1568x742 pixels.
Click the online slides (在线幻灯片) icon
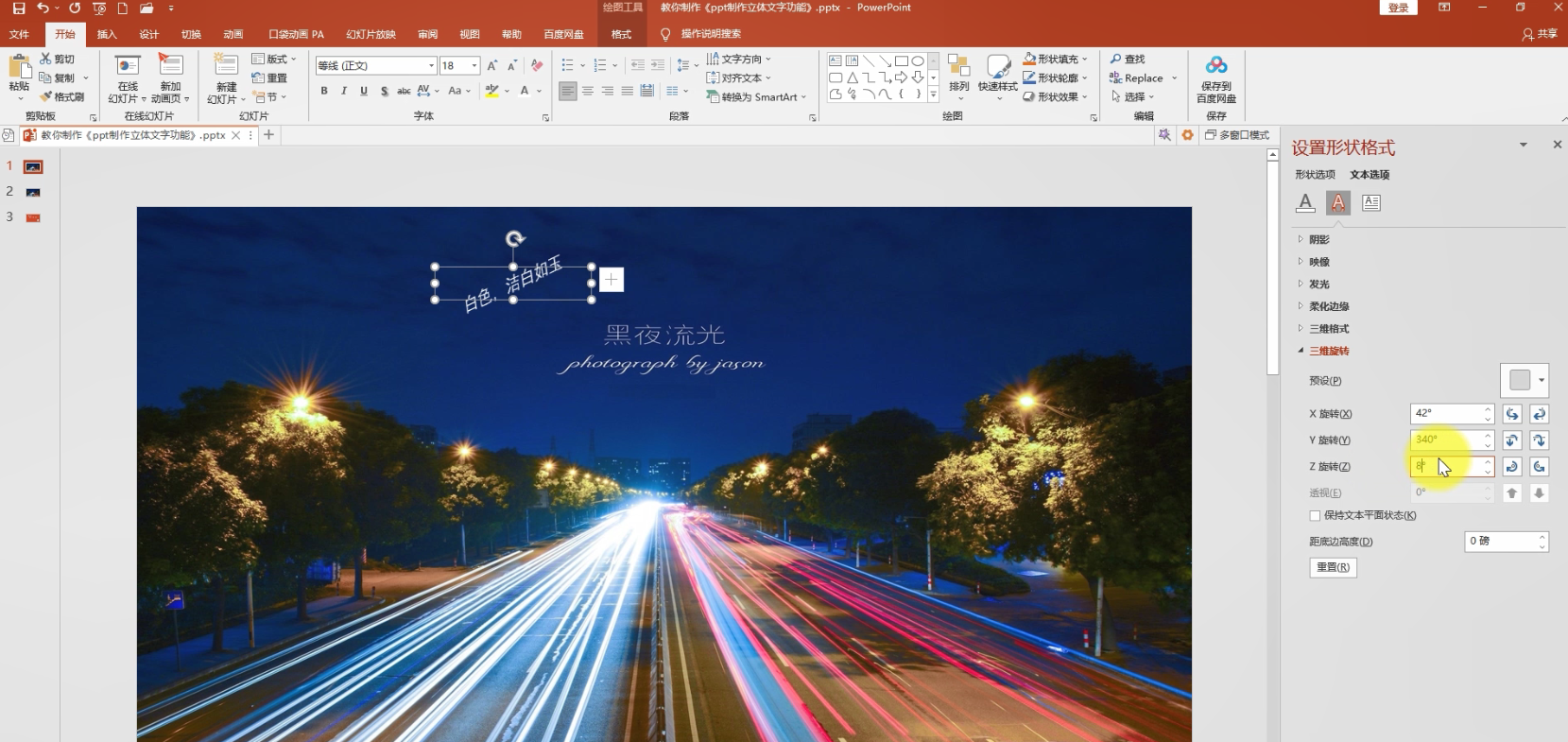tap(128, 65)
